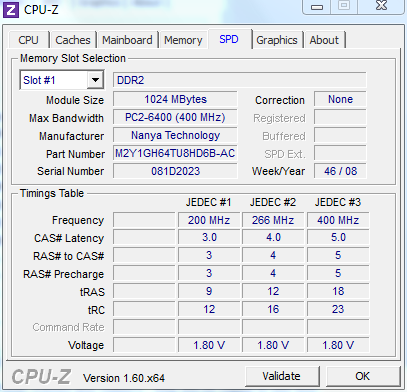Switch to the Caches tab

(x=73, y=40)
